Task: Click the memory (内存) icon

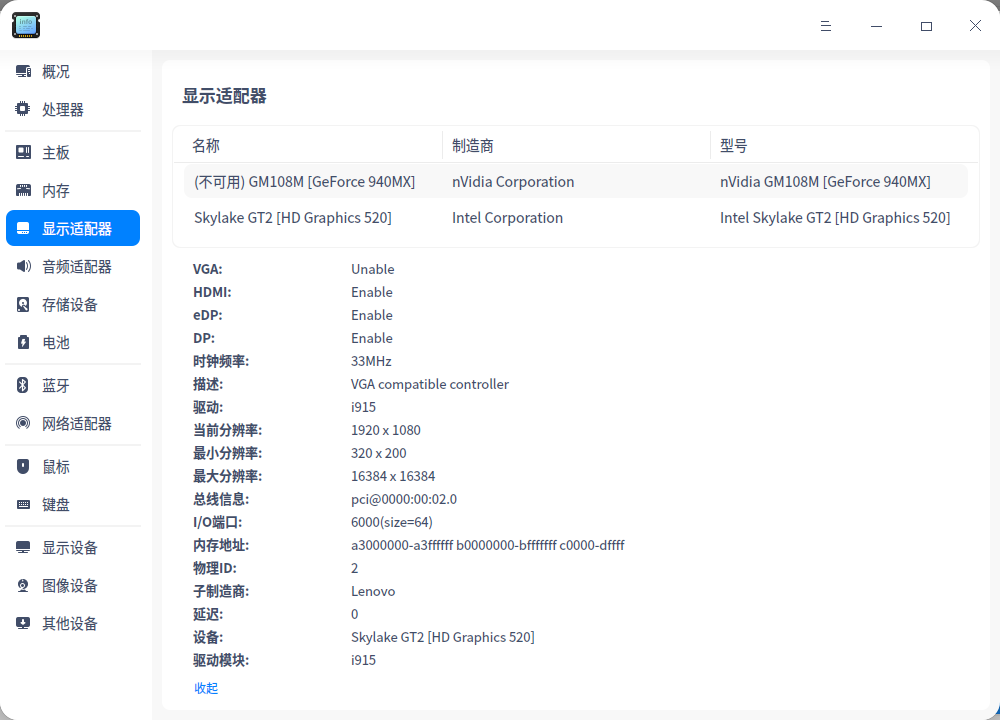Action: pyautogui.click(x=23, y=190)
